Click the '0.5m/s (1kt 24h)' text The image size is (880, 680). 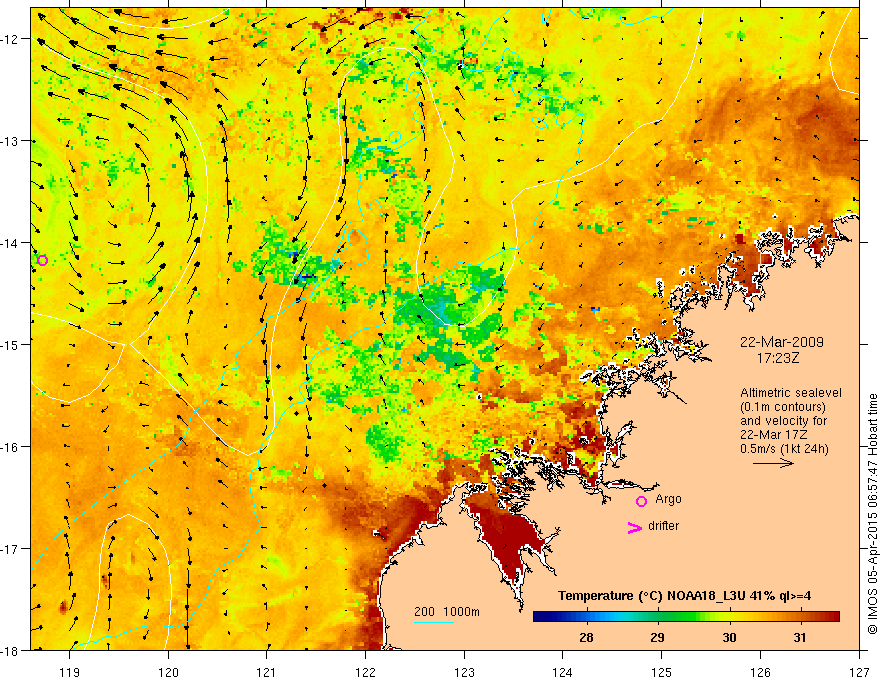pyautogui.click(x=784, y=449)
